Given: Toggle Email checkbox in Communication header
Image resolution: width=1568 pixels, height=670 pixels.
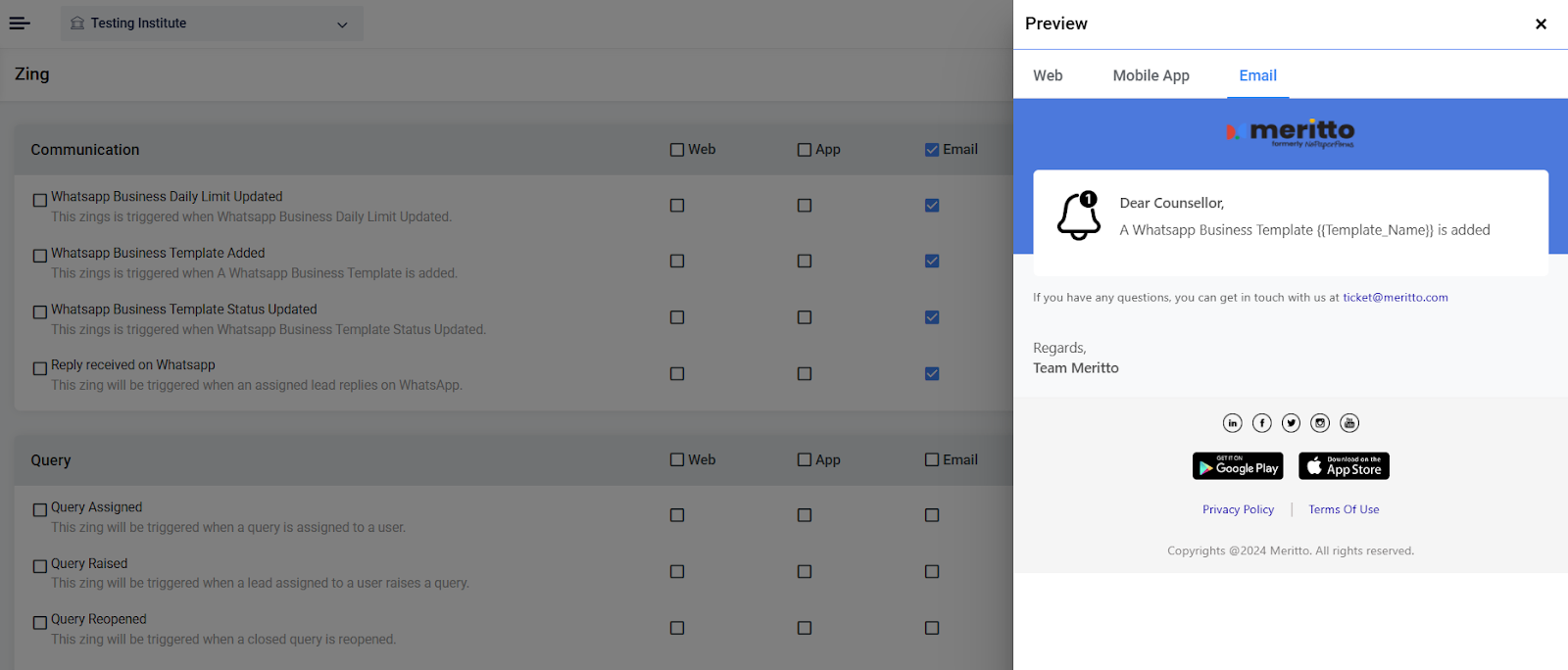Looking at the screenshot, I should (932, 150).
